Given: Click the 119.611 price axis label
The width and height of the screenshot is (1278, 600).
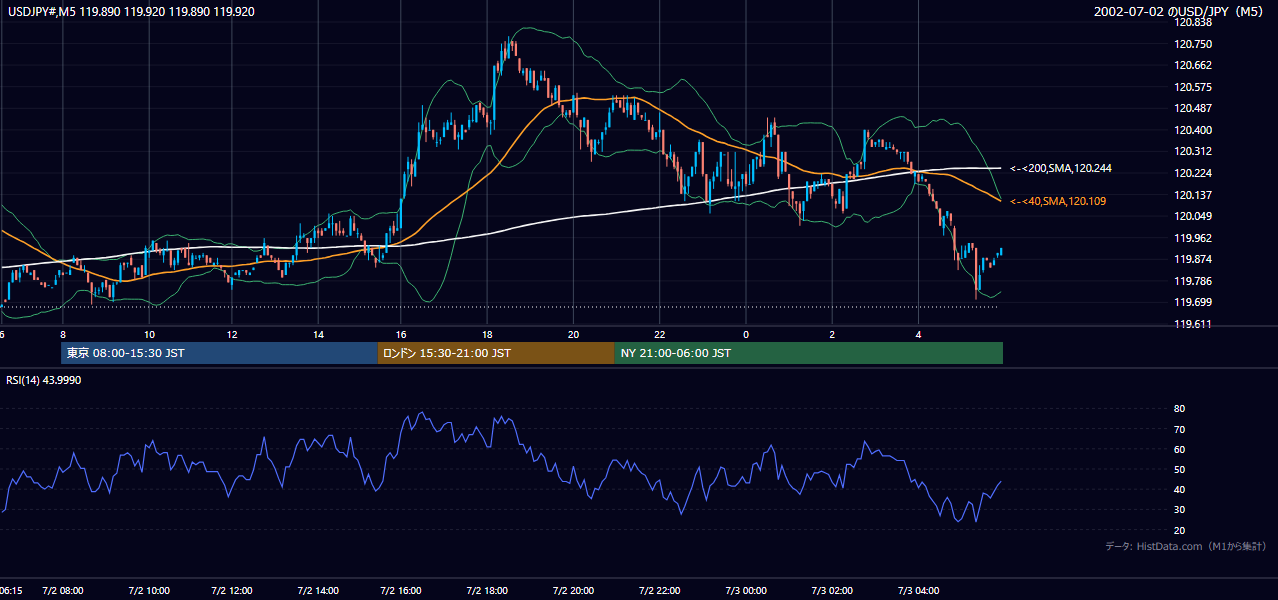Looking at the screenshot, I should pyautogui.click(x=1194, y=324).
